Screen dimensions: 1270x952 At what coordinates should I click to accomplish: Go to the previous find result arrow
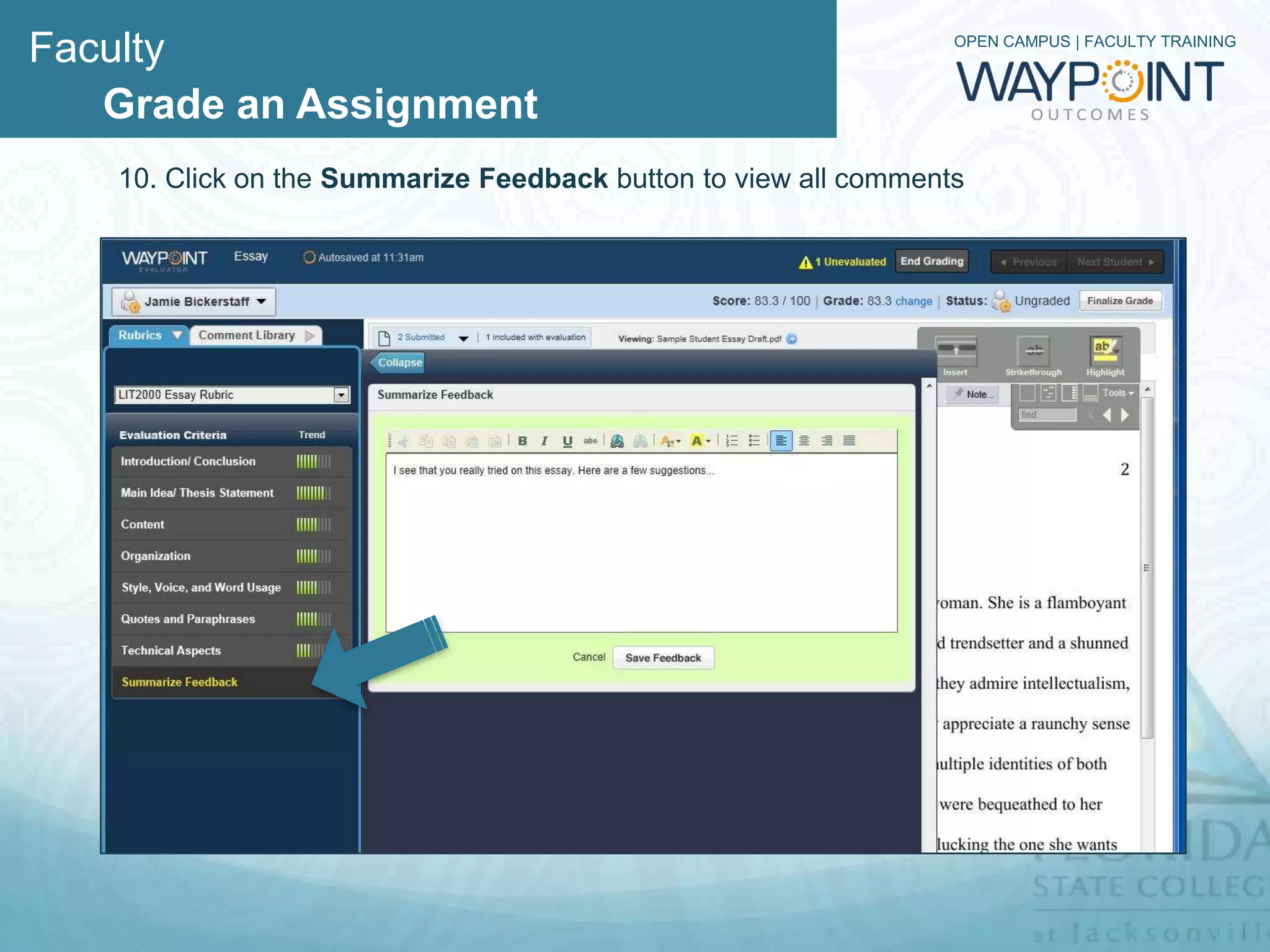tap(1107, 415)
